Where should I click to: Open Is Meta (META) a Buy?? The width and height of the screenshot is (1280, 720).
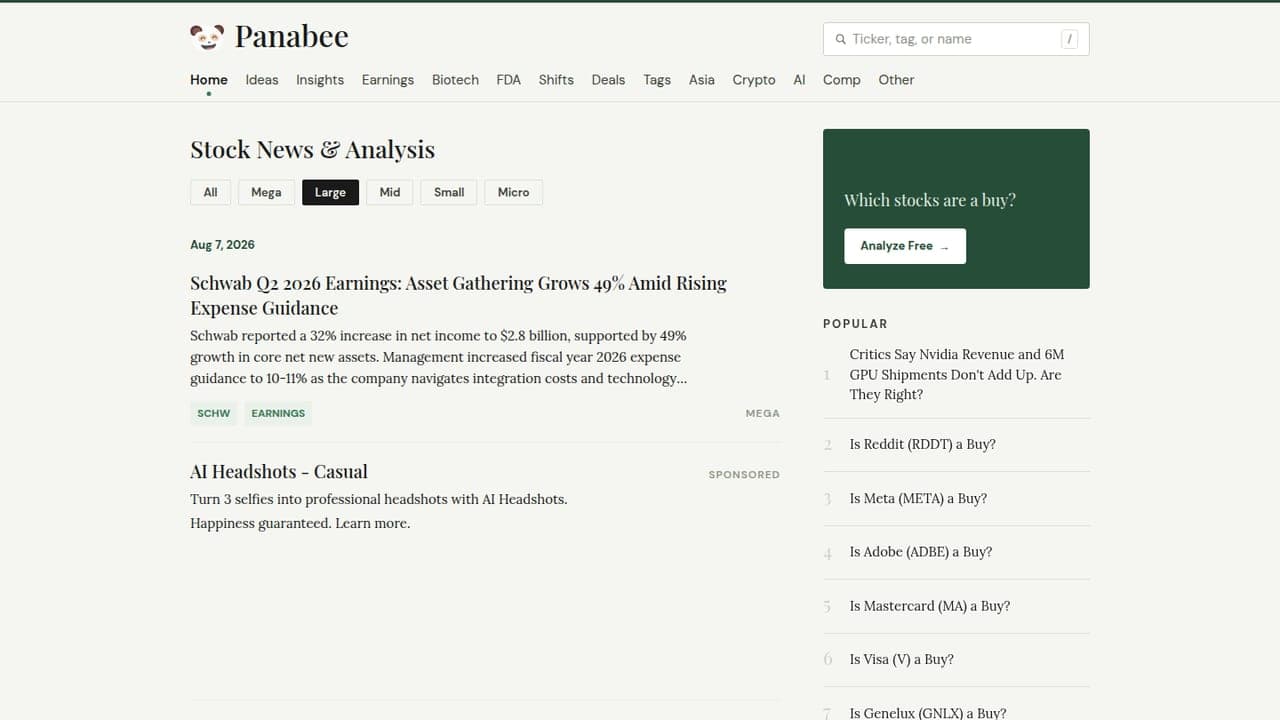tap(918, 498)
